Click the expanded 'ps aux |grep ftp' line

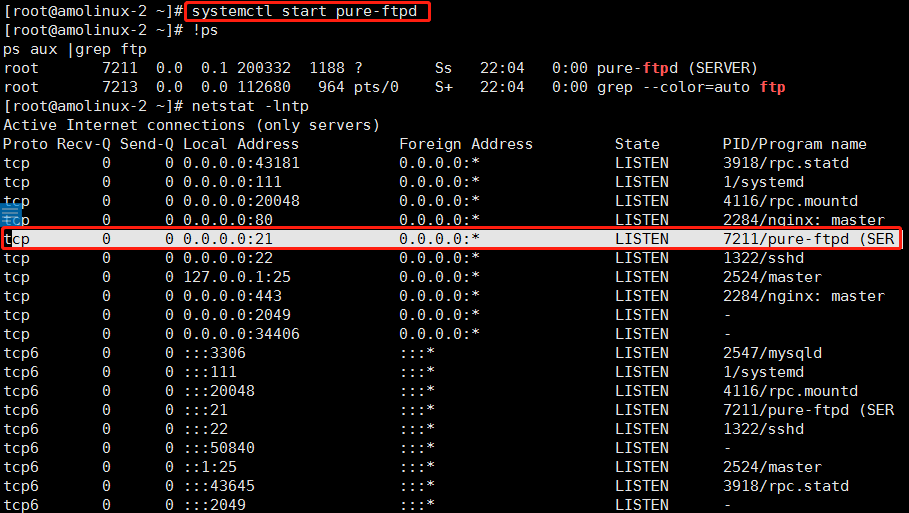[x=75, y=49]
